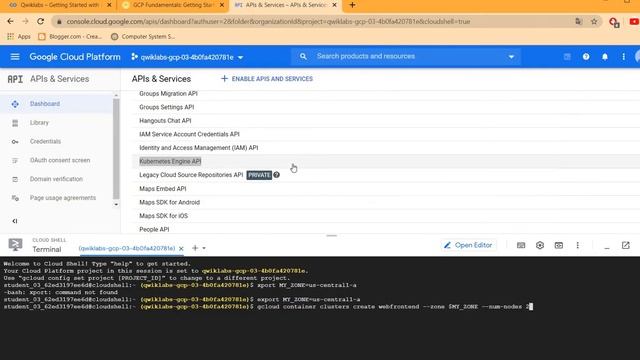This screenshot has height=360, width=640.
Task: Open the Maps SDK for Android link
Action: pyautogui.click(x=169, y=202)
